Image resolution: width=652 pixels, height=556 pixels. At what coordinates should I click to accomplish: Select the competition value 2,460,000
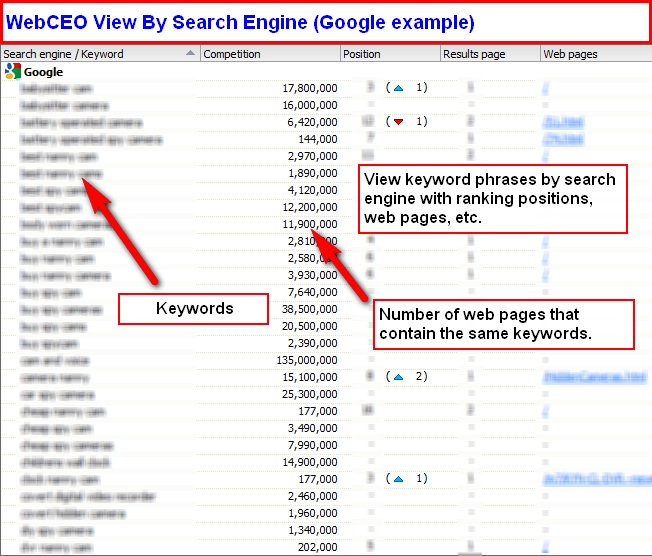tap(312, 497)
